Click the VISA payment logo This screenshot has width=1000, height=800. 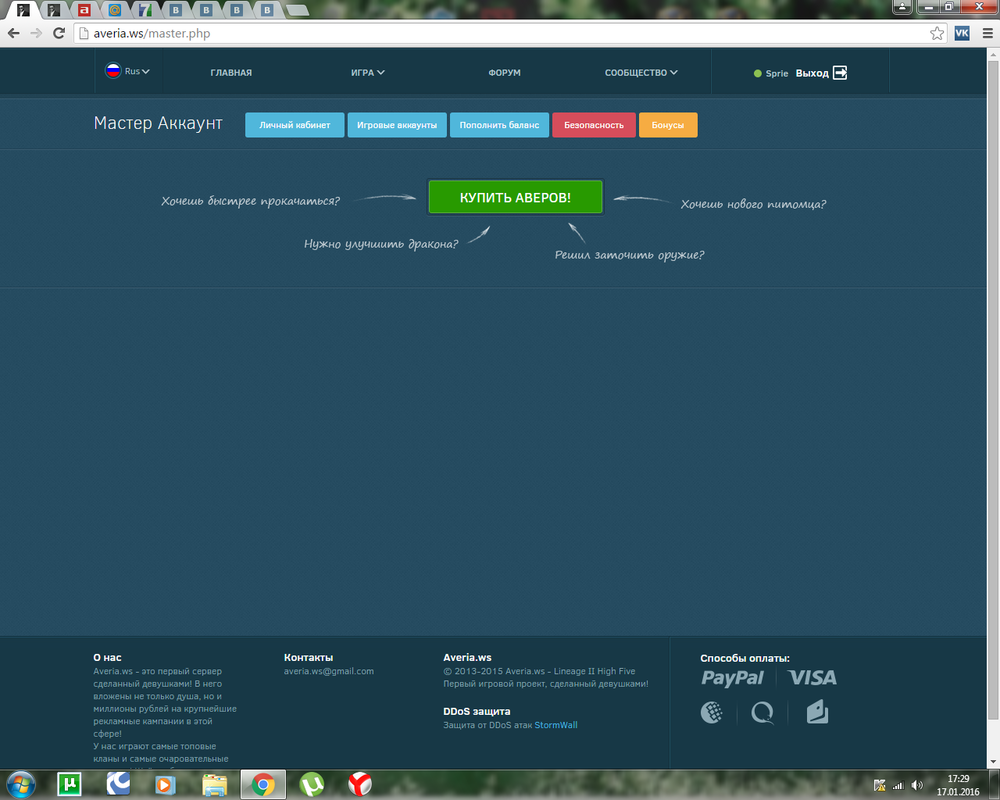click(812, 678)
